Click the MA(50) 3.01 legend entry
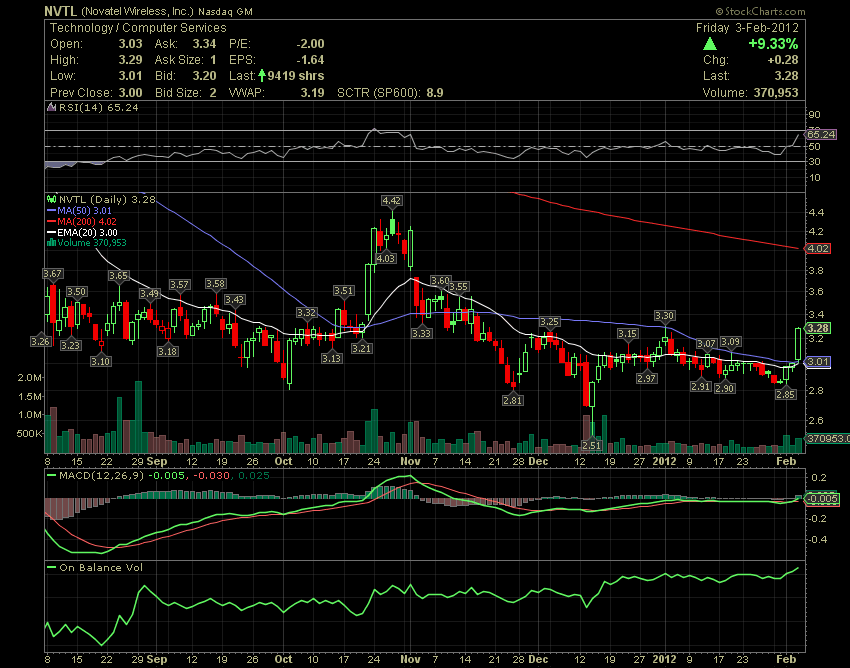The height and width of the screenshot is (668, 850). [85, 210]
